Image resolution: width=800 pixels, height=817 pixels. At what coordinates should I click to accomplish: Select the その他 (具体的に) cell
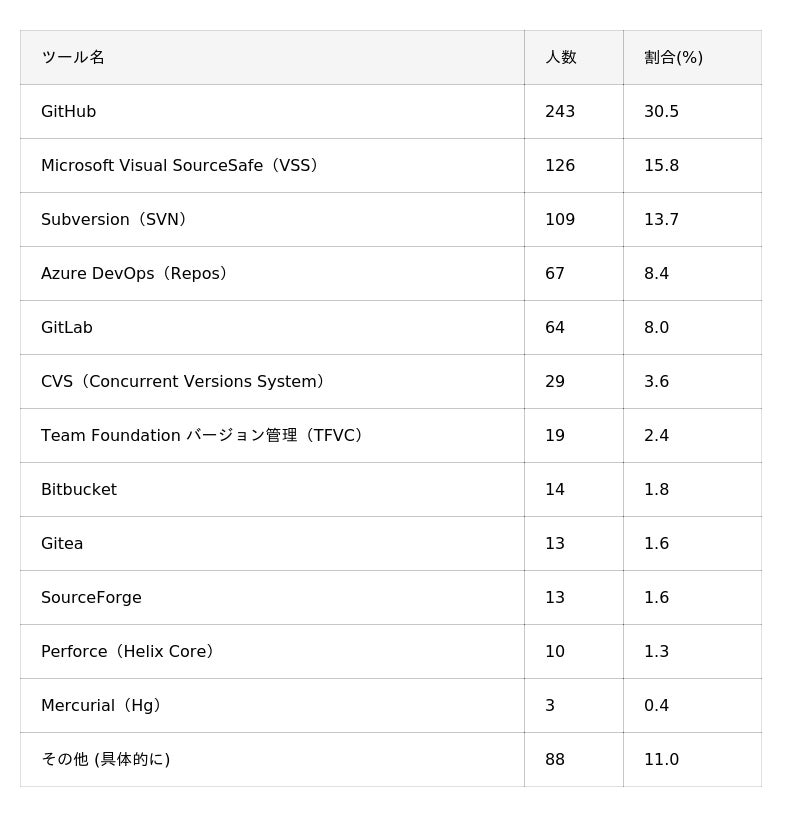point(272,760)
